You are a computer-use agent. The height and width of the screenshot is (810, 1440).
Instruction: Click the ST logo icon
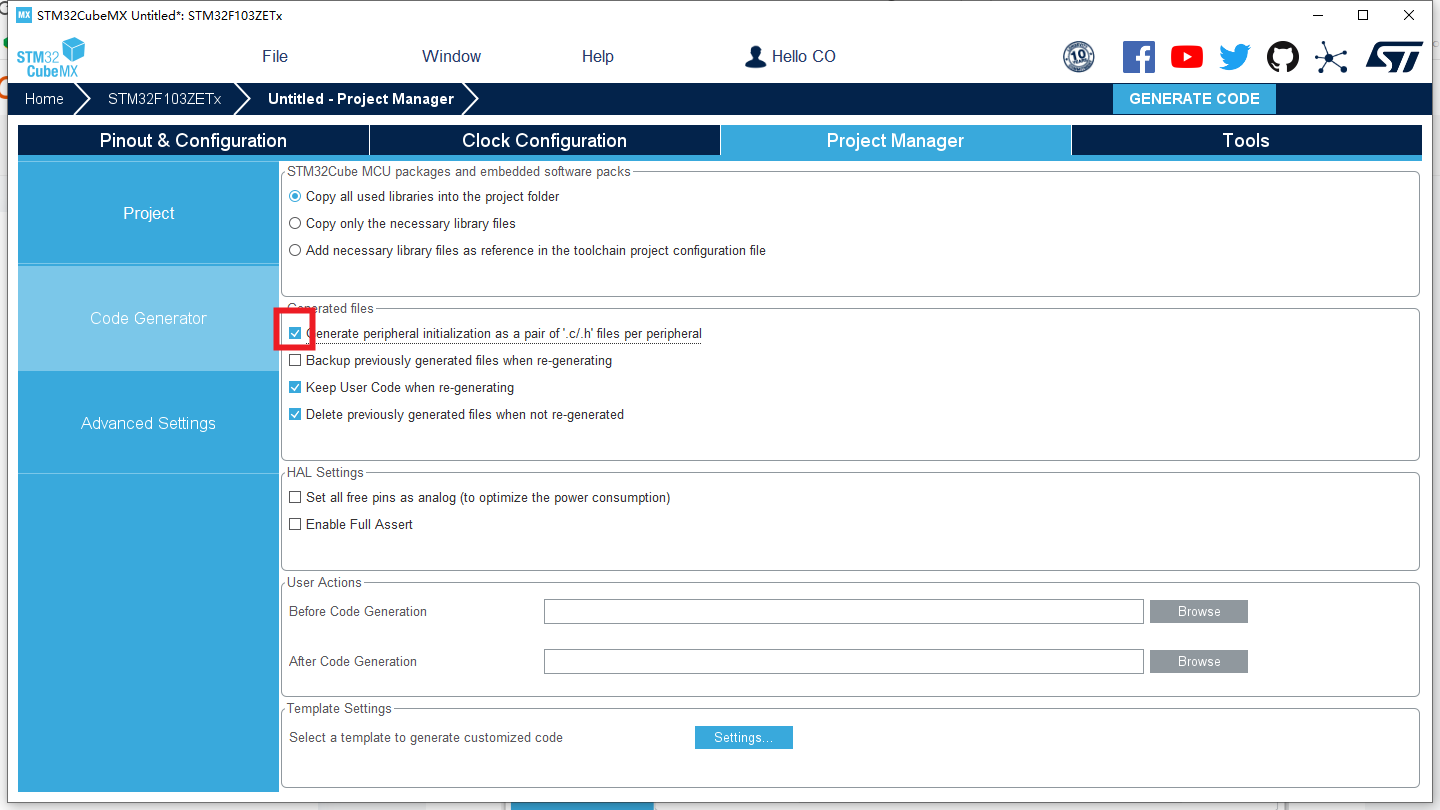pos(1394,57)
